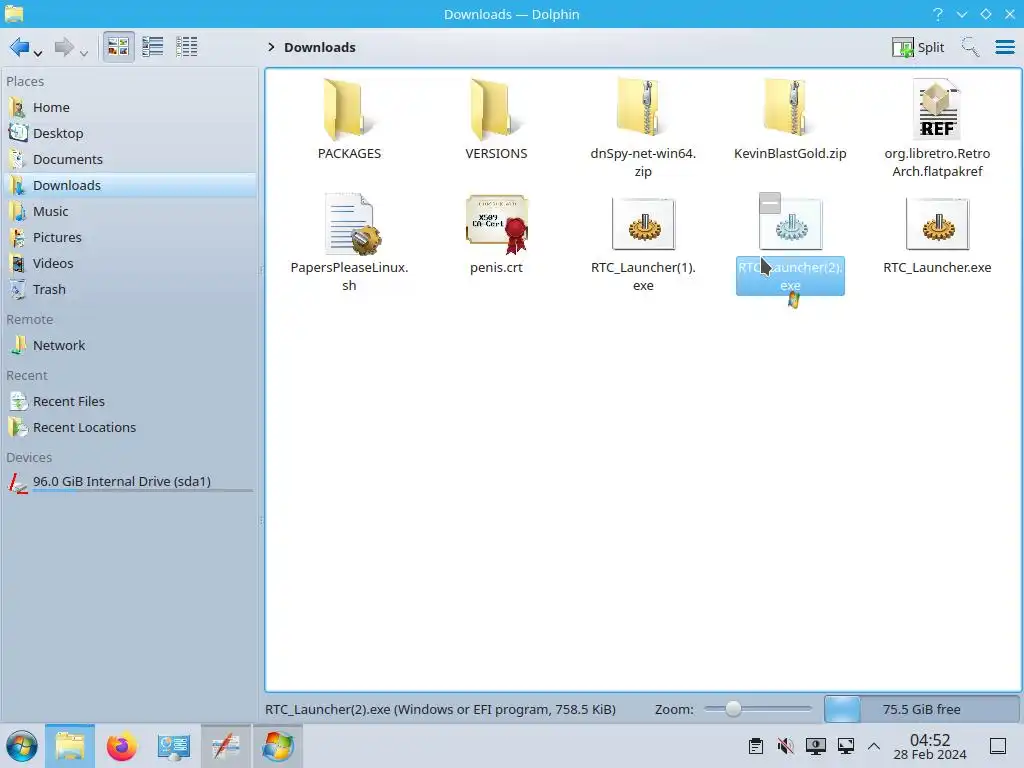Click the forward navigation arrow
Viewport: 1024px width, 768px height.
[x=64, y=47]
